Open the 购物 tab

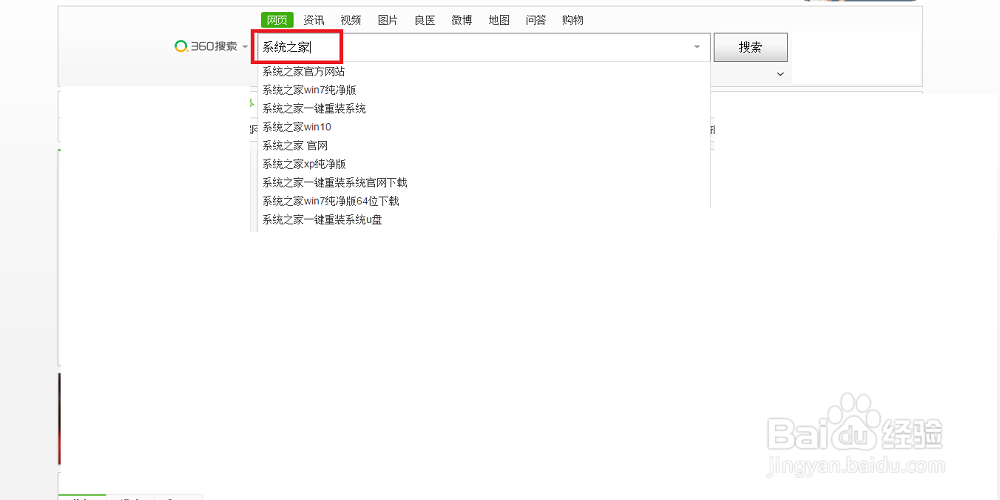click(x=573, y=20)
